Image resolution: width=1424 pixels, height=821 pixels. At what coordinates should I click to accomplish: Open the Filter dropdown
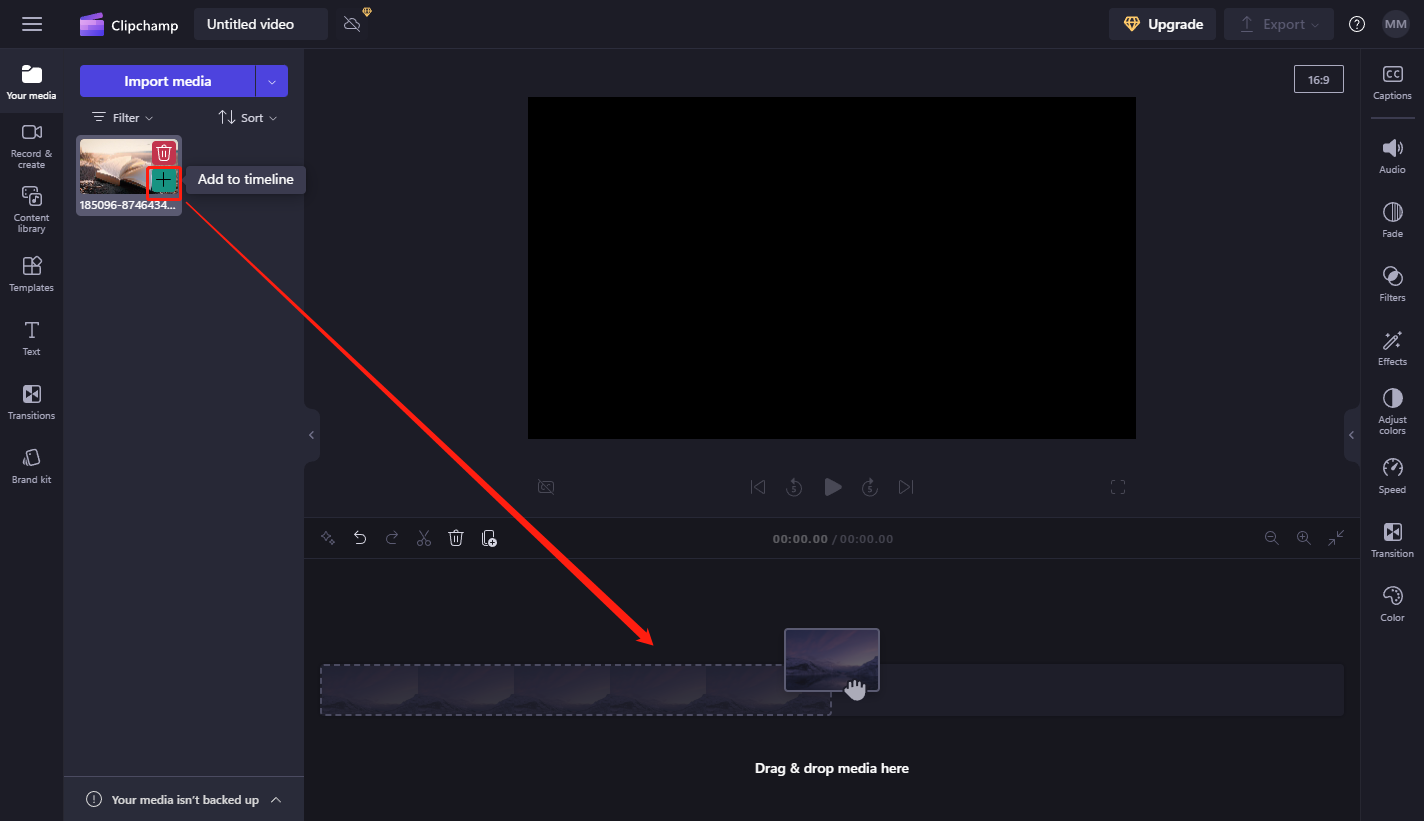123,118
